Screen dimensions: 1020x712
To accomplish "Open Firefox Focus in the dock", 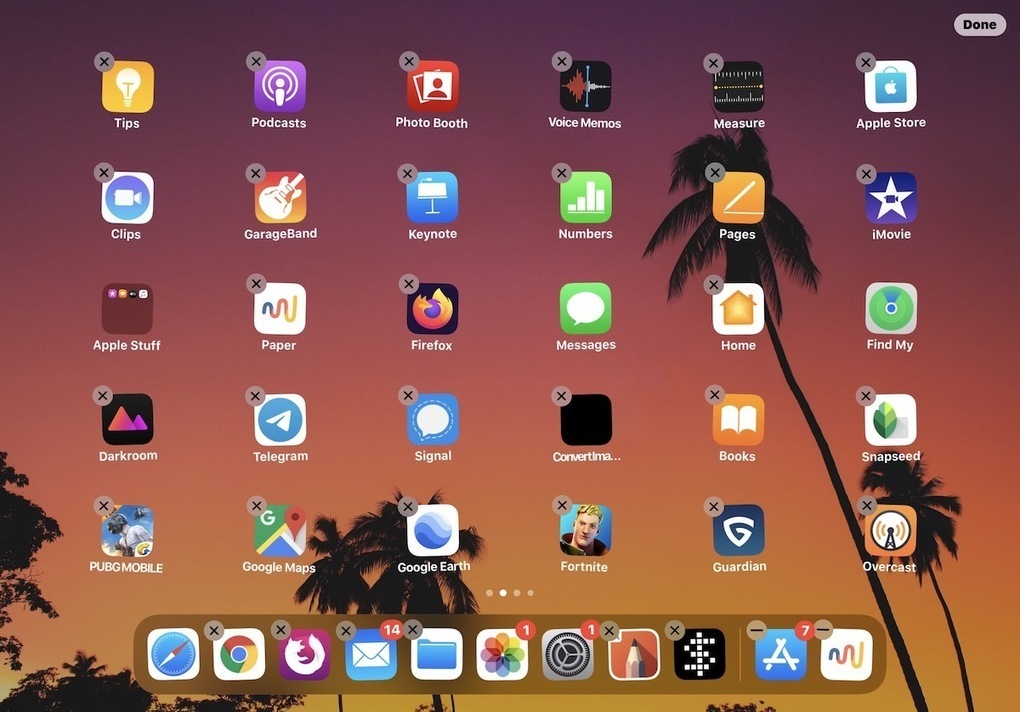I will (x=304, y=654).
